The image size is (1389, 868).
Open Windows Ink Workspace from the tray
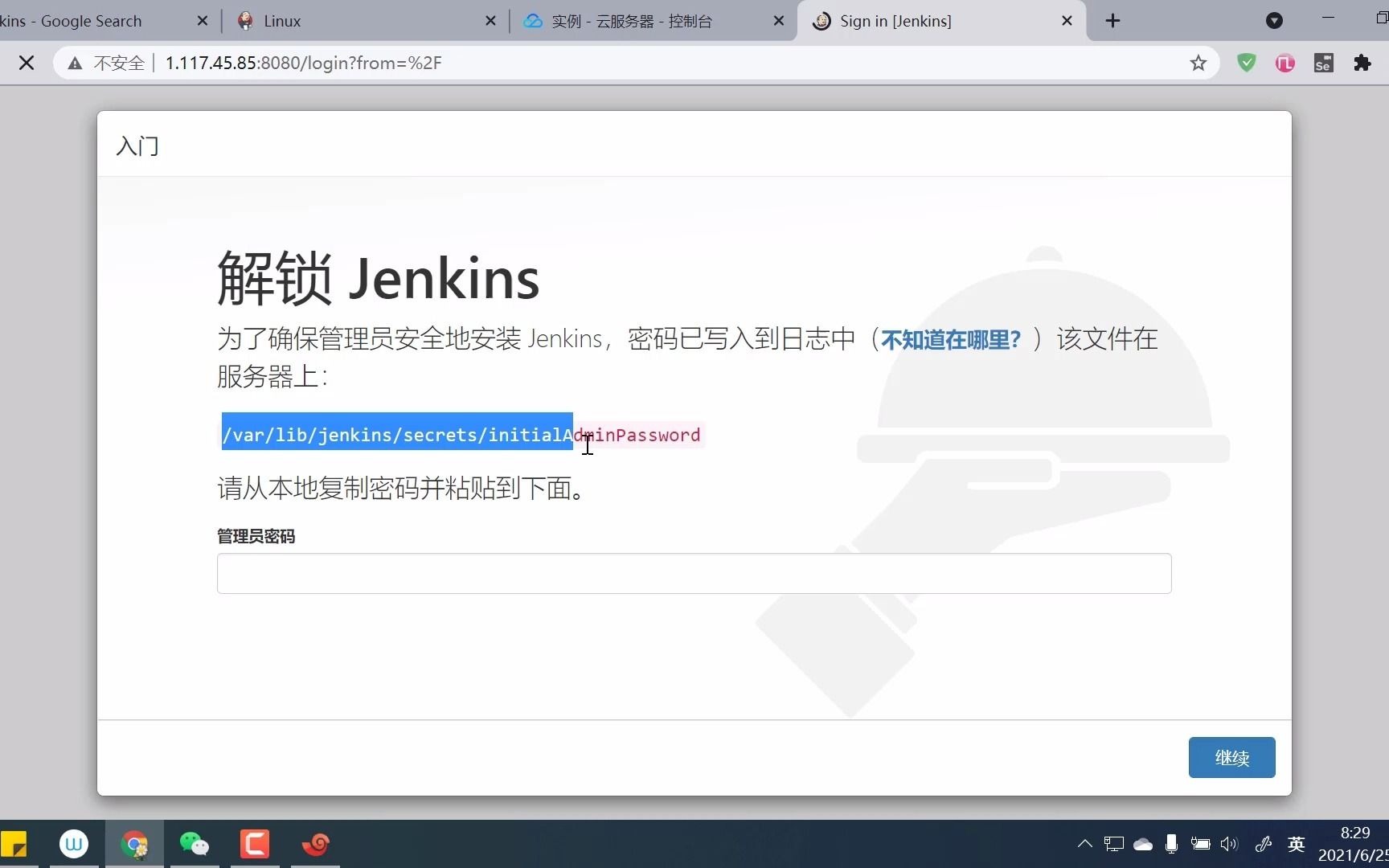1264,844
